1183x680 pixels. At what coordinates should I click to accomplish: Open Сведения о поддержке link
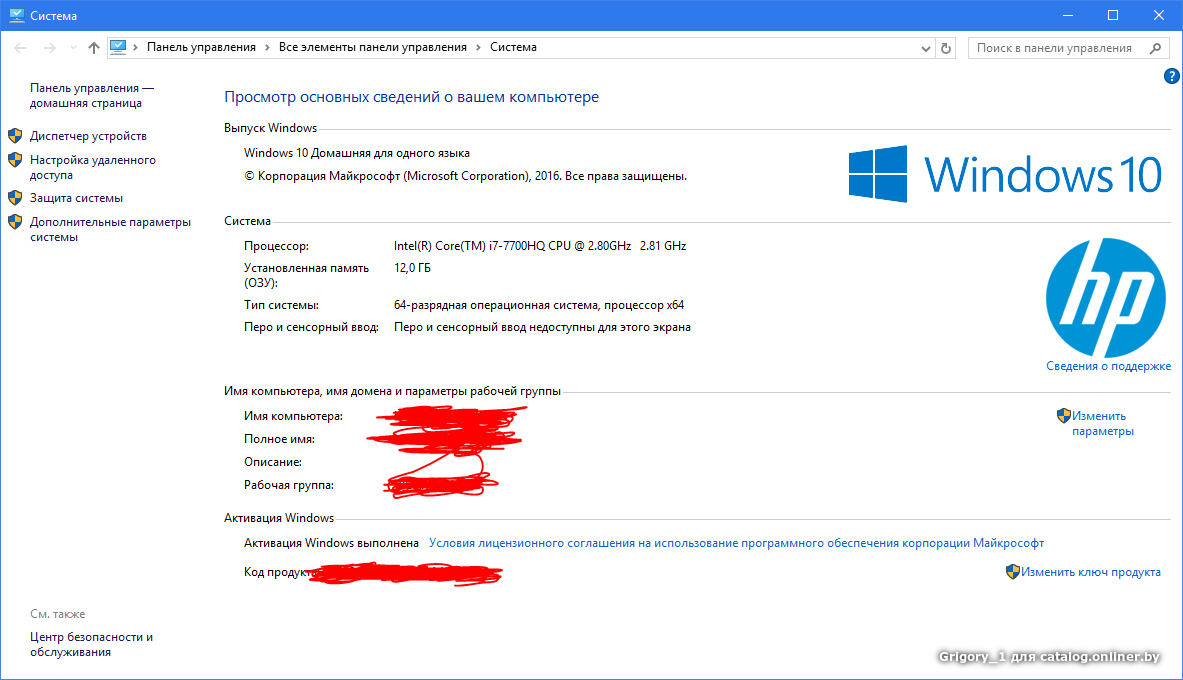click(1108, 366)
